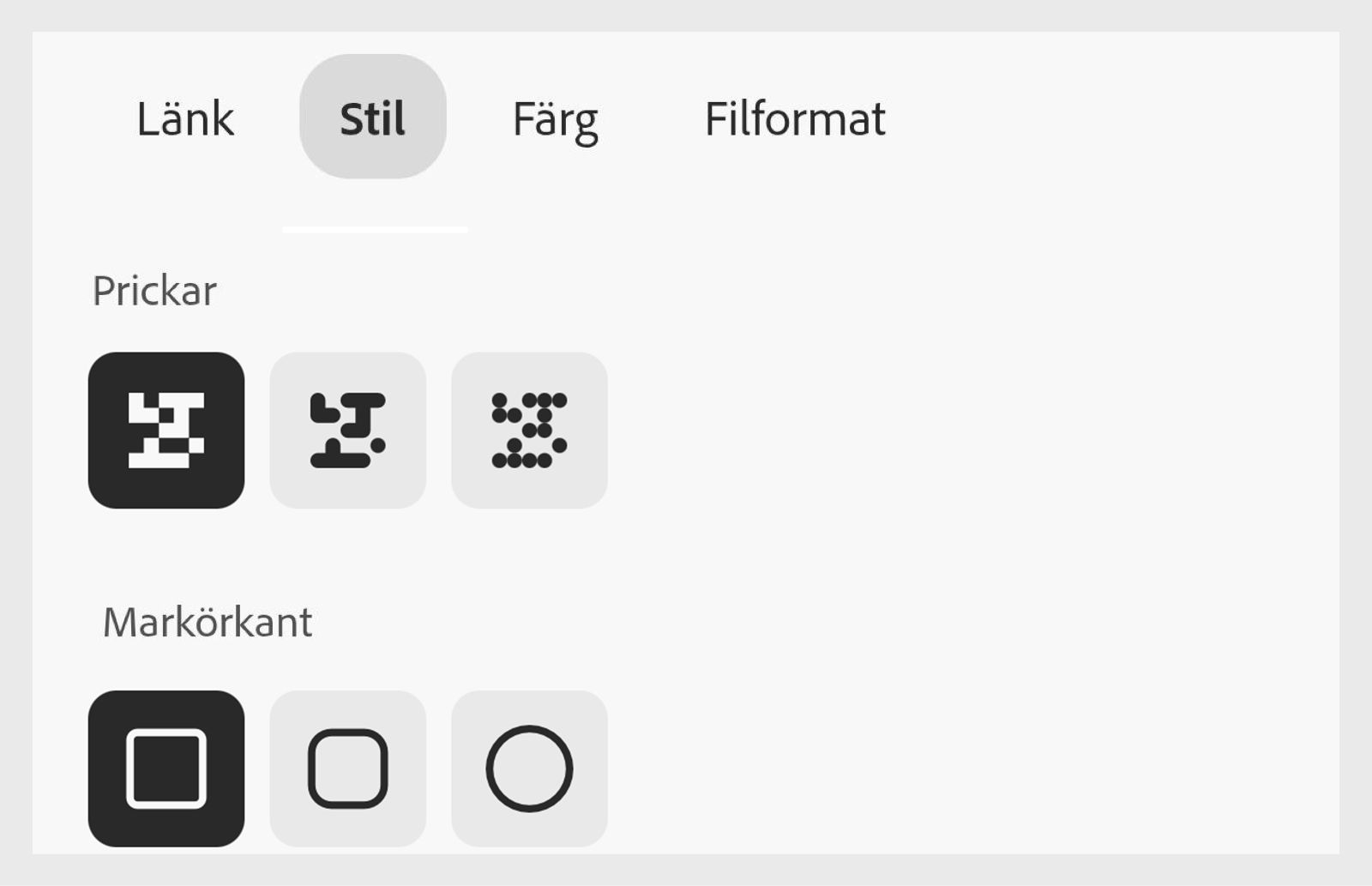Image resolution: width=1372 pixels, height=886 pixels.
Task: Switch to the Länk tab
Action: pyautogui.click(x=185, y=118)
